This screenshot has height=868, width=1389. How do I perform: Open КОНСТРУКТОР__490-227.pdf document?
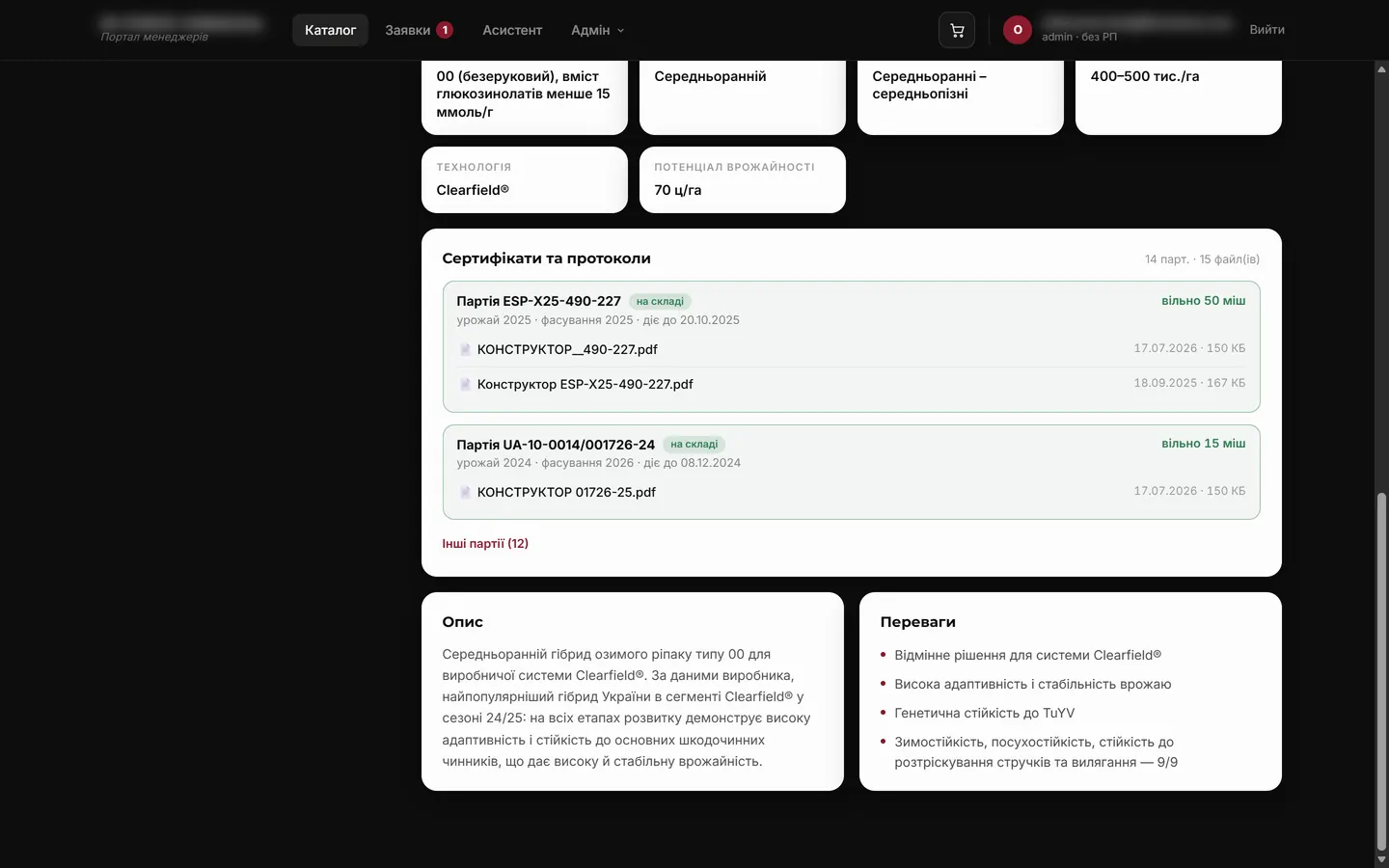click(x=567, y=349)
